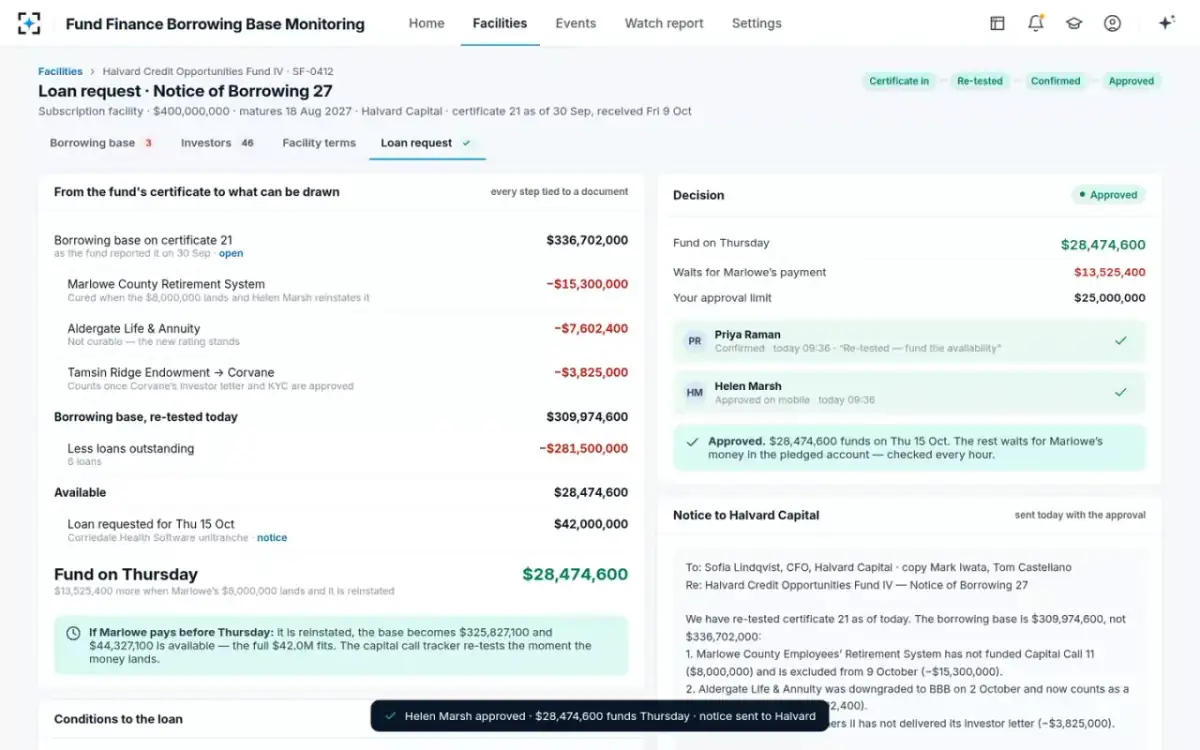Open notifications bell icon
This screenshot has height=750, width=1200.
[x=1035, y=23]
